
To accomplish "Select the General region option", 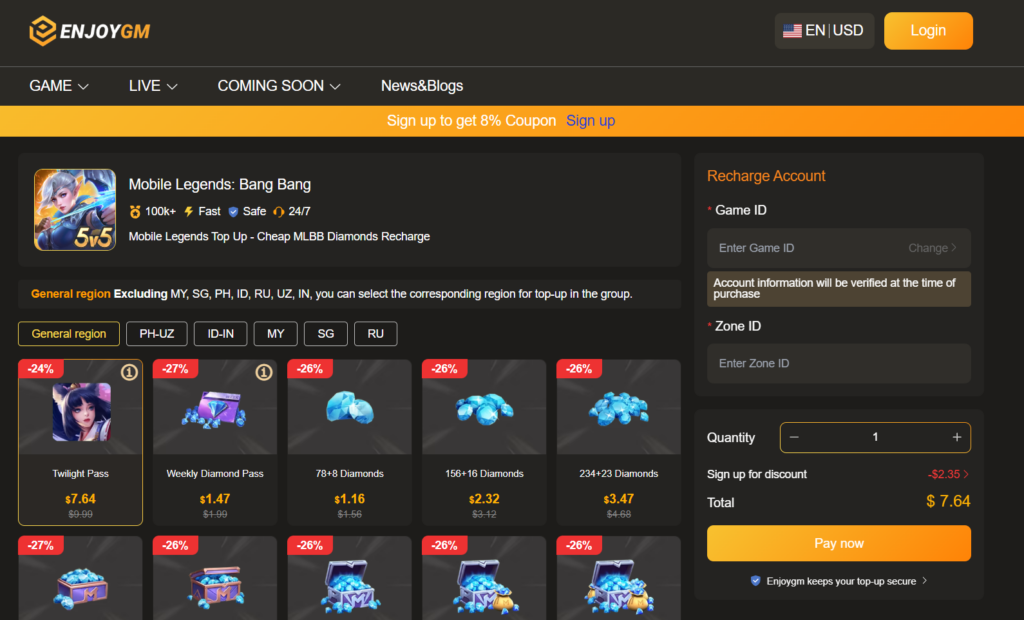I will 69,334.
